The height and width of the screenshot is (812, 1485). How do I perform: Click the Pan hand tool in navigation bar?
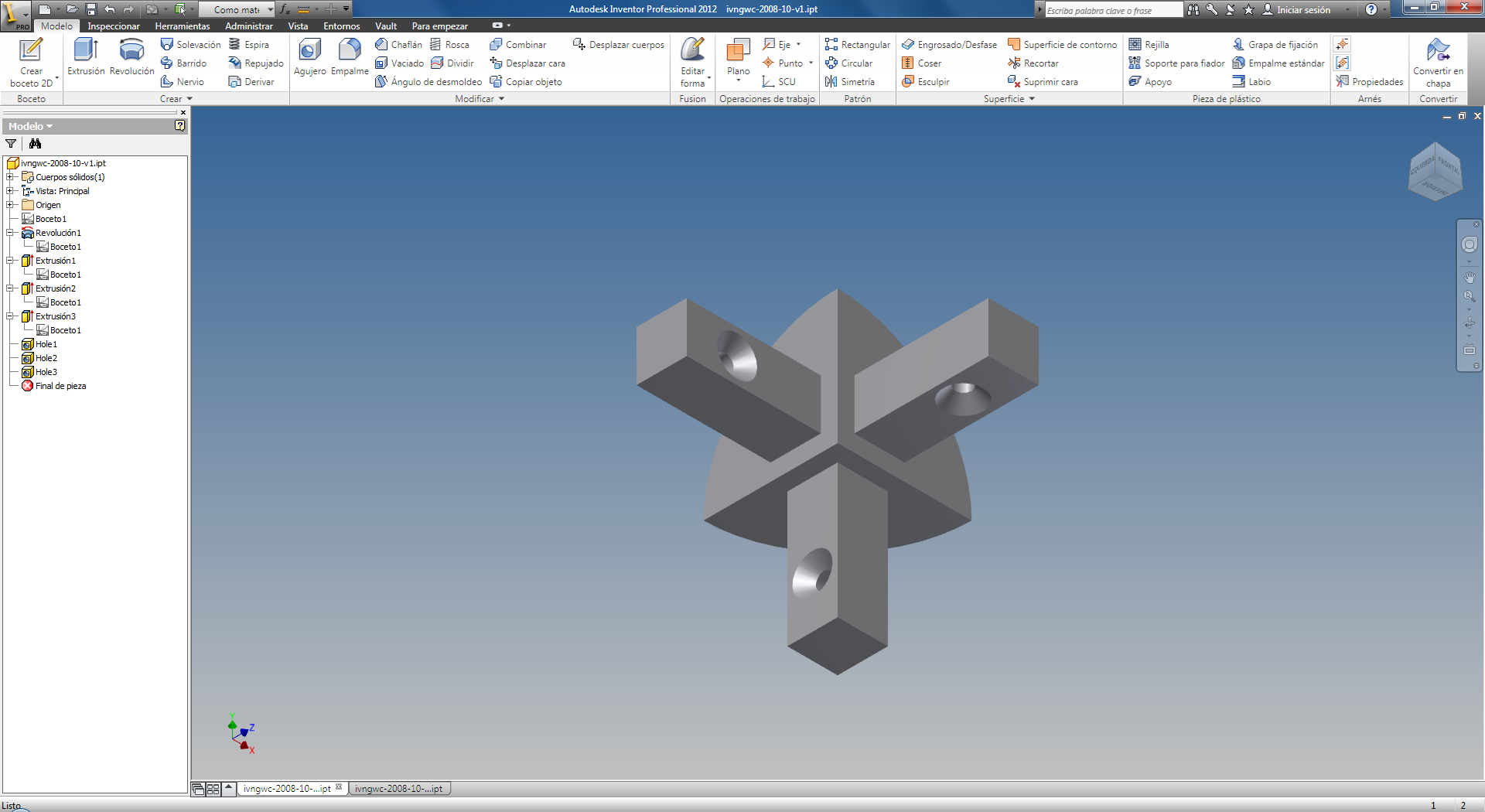[x=1470, y=276]
